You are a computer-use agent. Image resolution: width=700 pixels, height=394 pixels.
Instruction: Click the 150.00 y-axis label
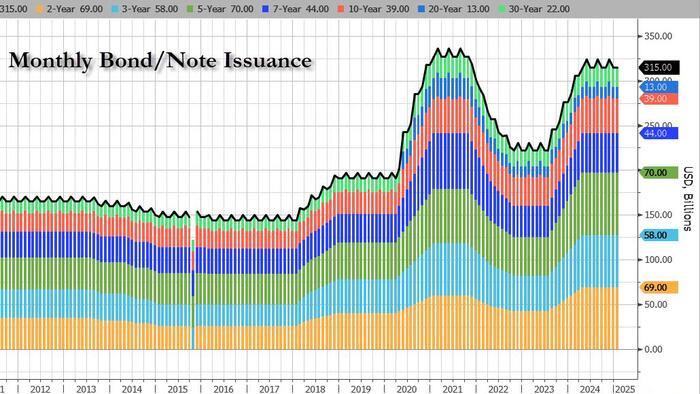(658, 215)
